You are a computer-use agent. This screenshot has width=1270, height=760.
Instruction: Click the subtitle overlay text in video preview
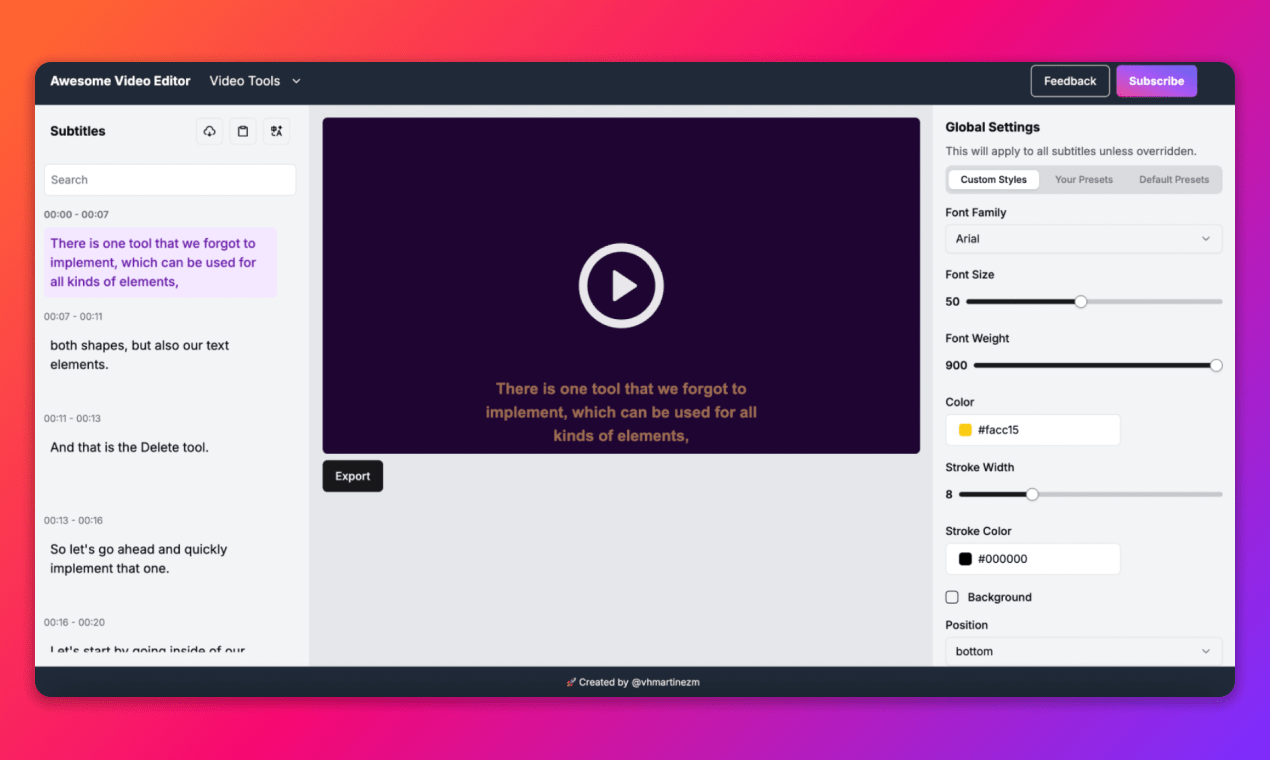point(621,412)
